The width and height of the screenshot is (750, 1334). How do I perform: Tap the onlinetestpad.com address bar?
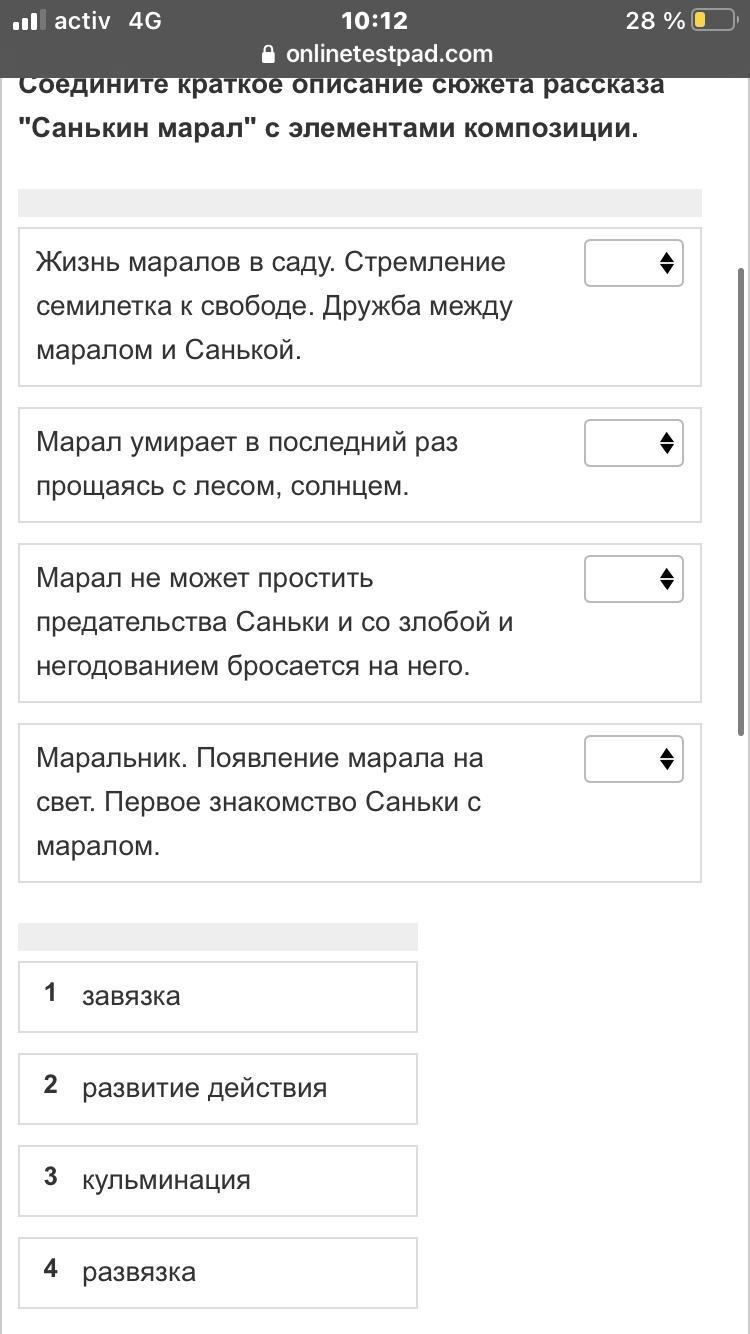click(388, 54)
